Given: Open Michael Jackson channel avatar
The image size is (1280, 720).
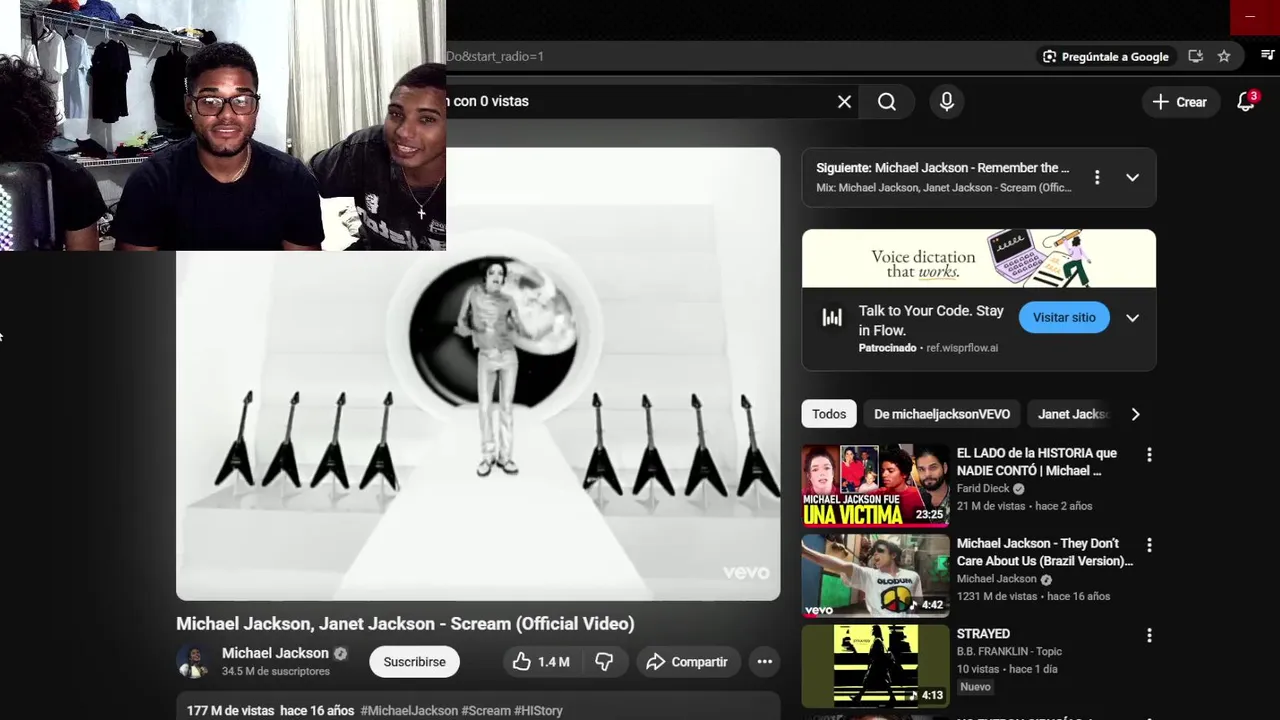Looking at the screenshot, I should click(x=193, y=661).
